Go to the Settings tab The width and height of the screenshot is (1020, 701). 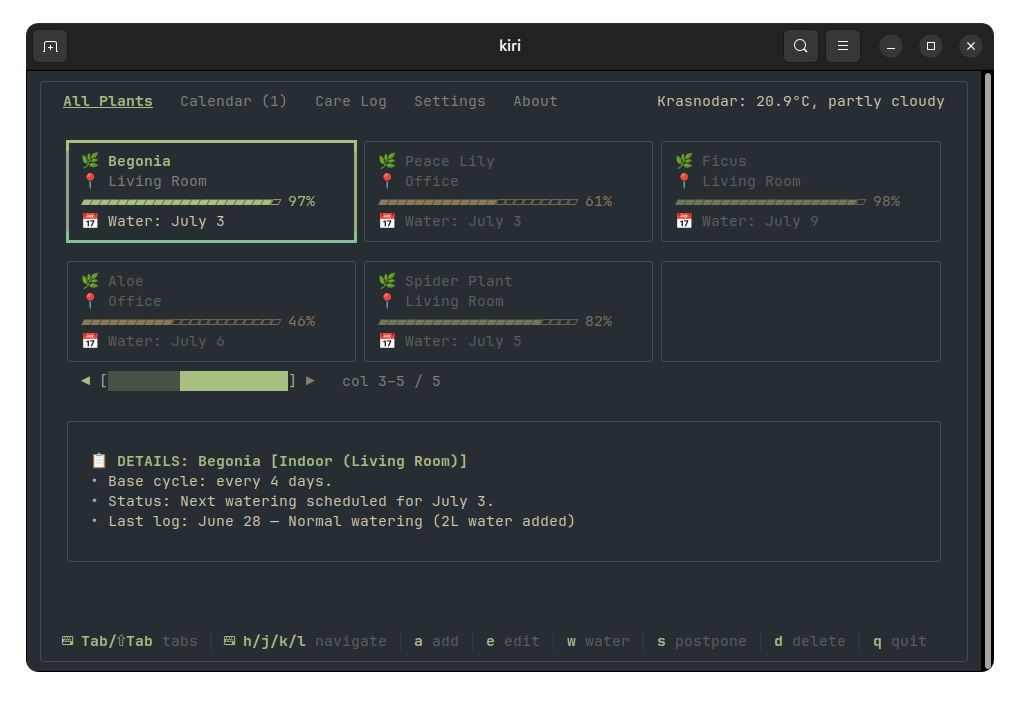pyautogui.click(x=450, y=101)
